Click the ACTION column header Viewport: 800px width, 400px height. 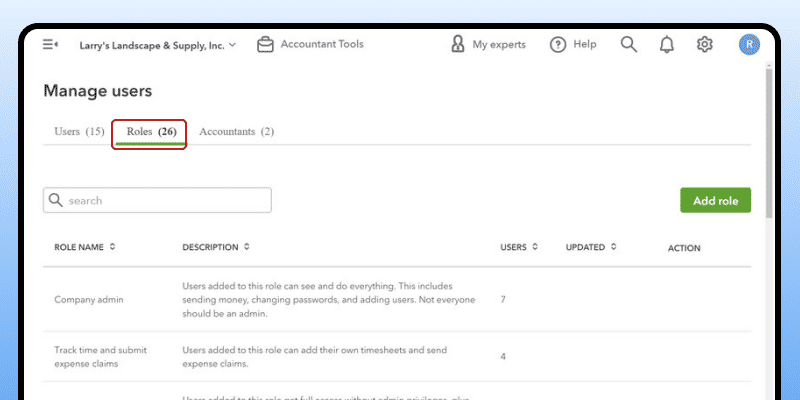[x=684, y=248]
